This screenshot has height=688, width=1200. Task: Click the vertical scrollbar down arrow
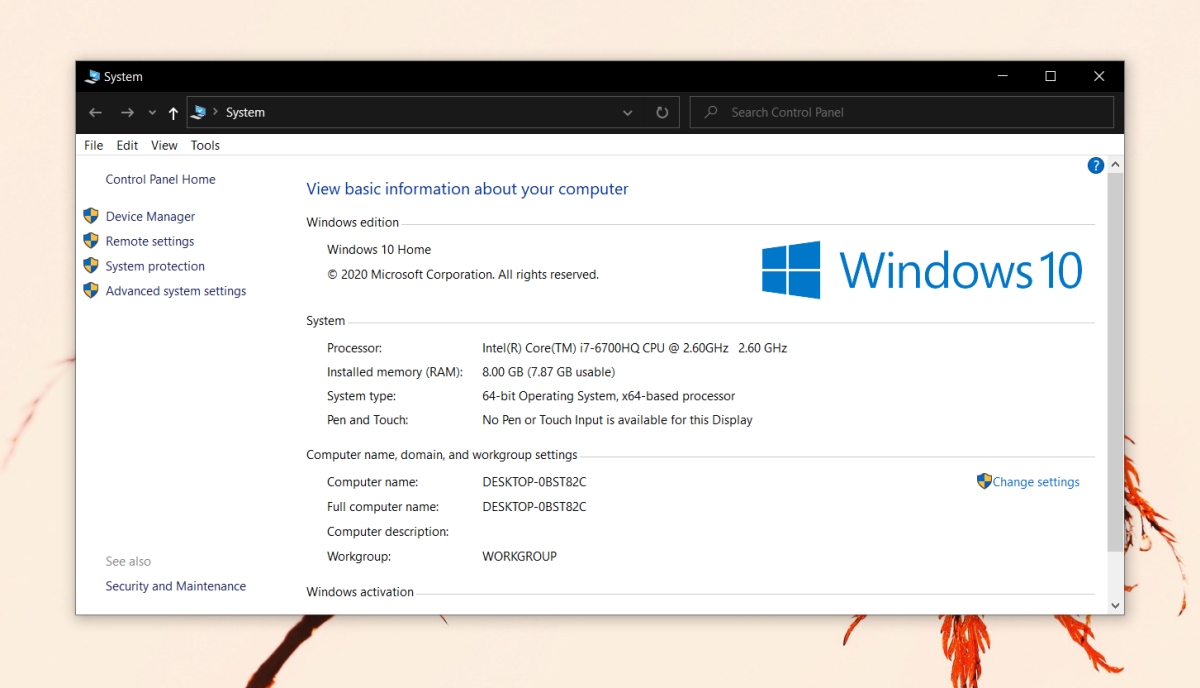coord(1115,604)
